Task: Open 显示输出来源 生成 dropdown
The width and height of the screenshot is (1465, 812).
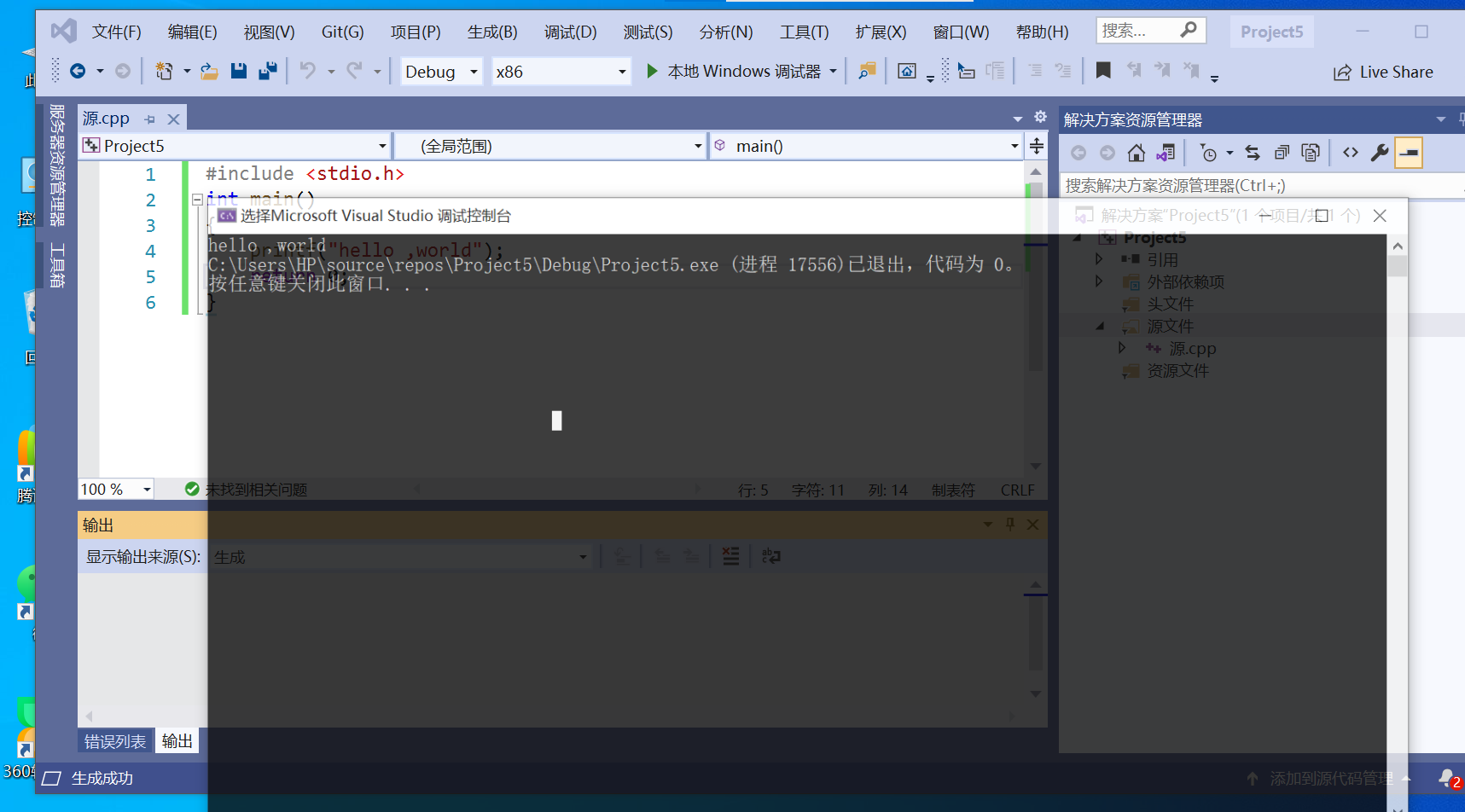Action: point(583,557)
